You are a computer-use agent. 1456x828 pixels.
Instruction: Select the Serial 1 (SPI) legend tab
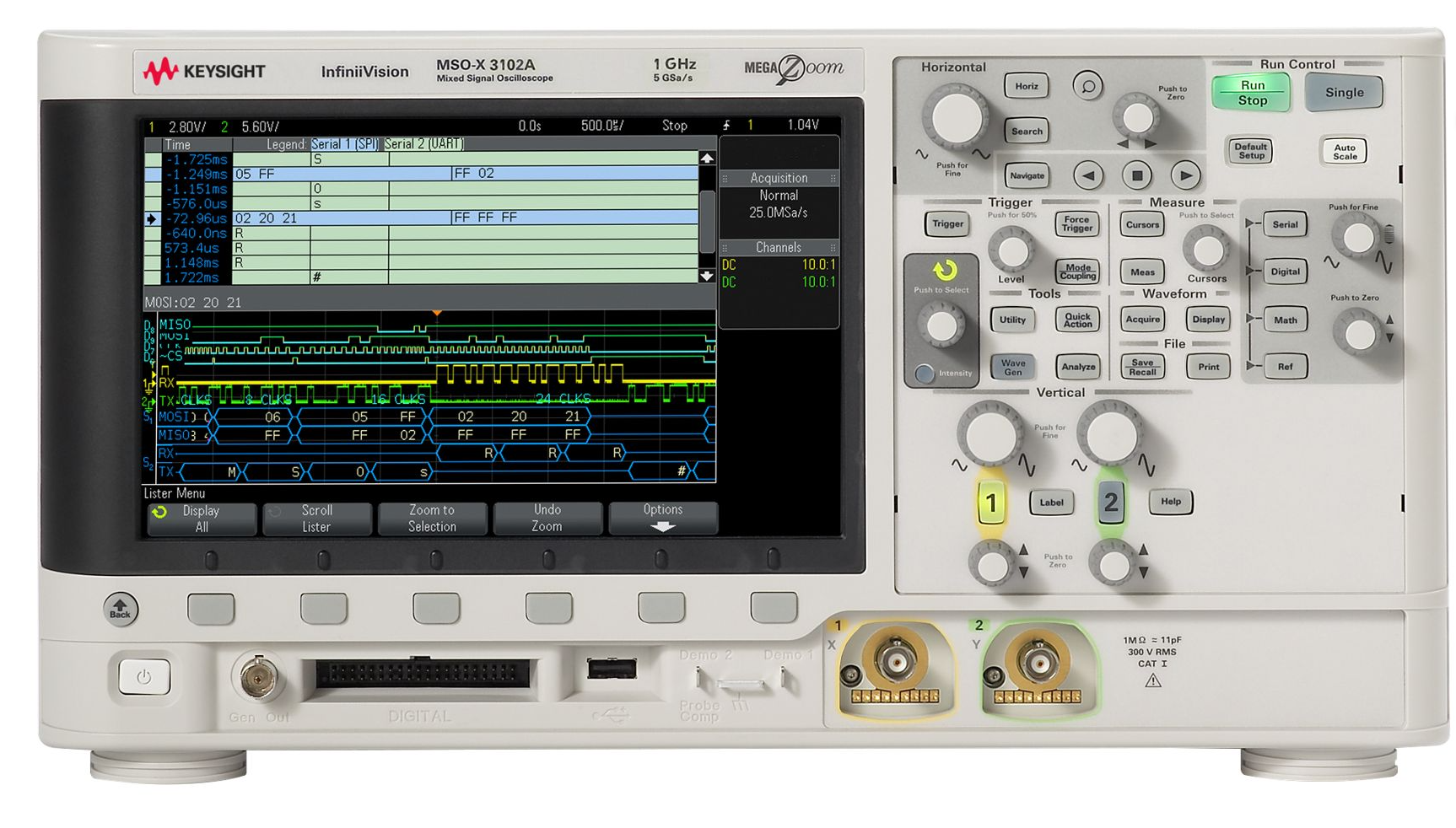pos(345,144)
